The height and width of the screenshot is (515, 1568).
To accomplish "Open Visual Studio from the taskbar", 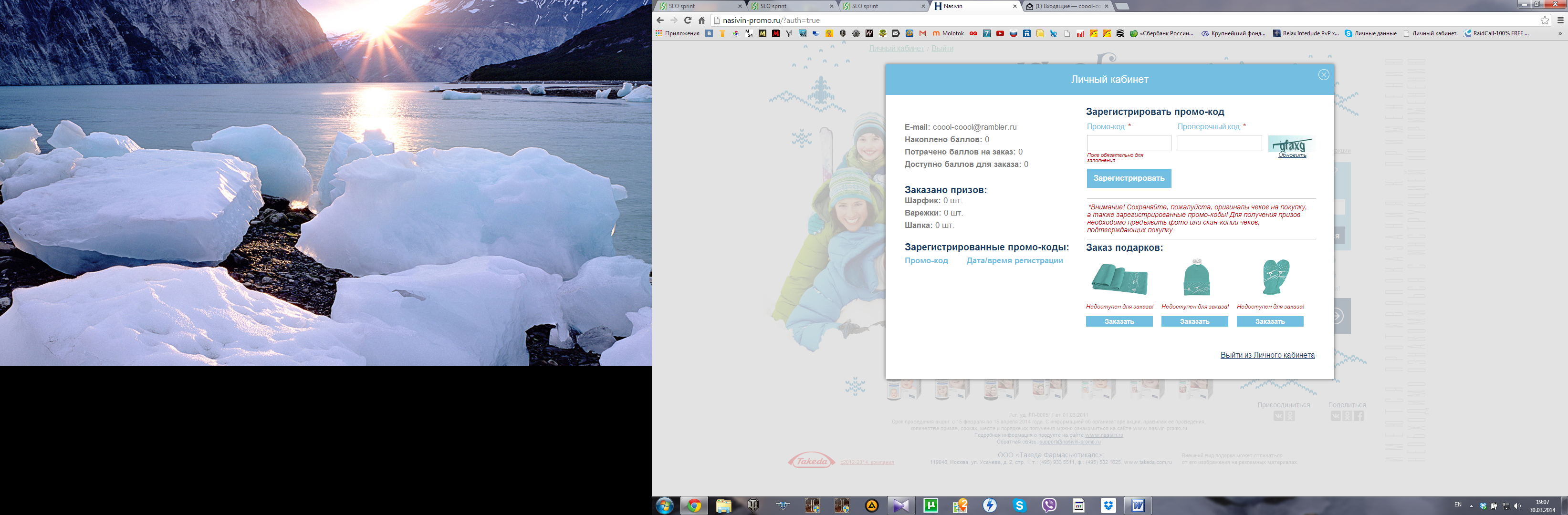I will (901, 506).
